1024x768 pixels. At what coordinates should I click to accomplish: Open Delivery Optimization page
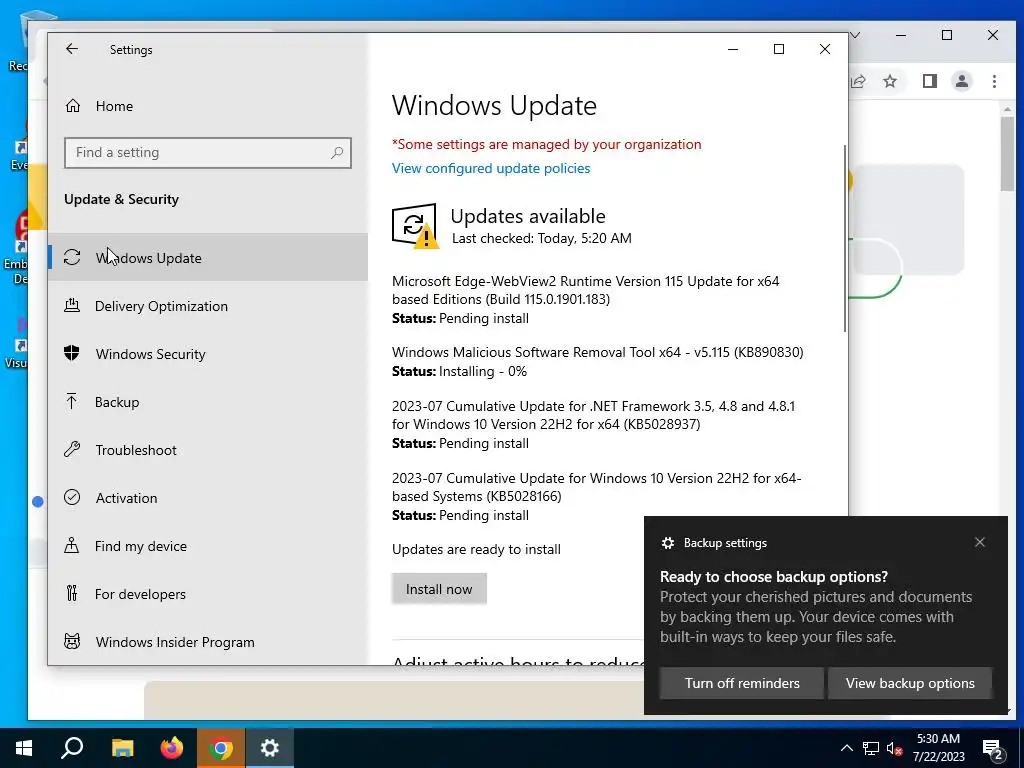pos(208,306)
